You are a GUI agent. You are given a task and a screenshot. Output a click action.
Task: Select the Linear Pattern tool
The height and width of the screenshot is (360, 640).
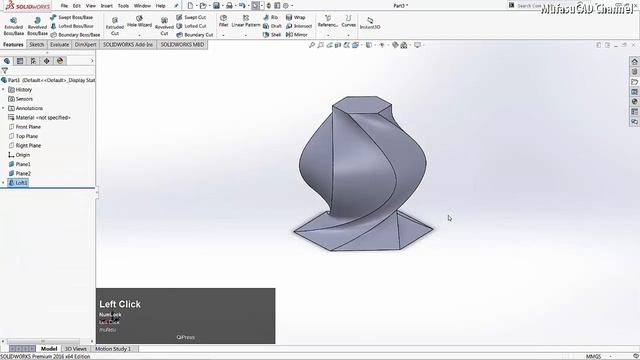246,21
